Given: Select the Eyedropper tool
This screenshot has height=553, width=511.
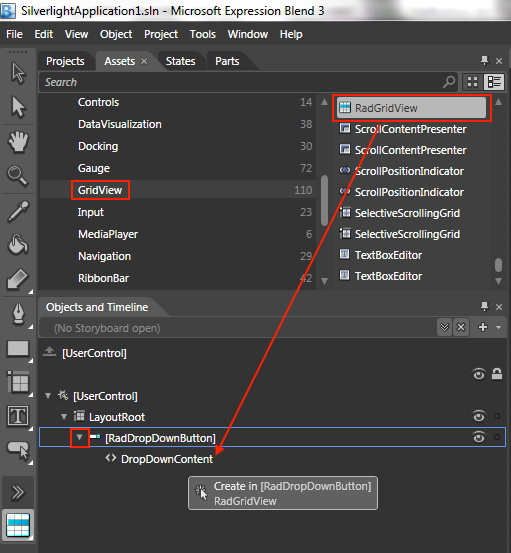Looking at the screenshot, I should pos(18,211).
